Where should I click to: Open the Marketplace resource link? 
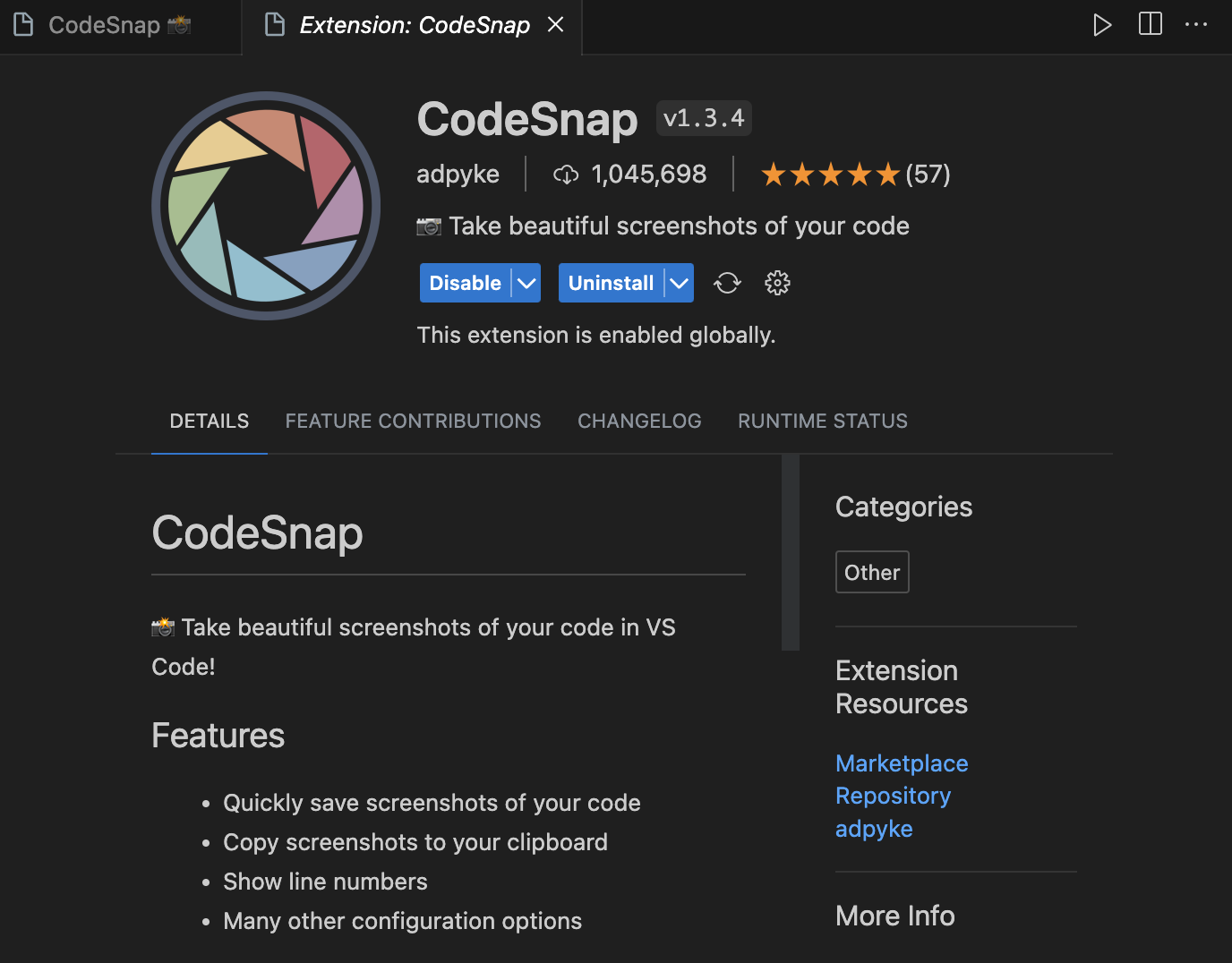pyautogui.click(x=902, y=763)
